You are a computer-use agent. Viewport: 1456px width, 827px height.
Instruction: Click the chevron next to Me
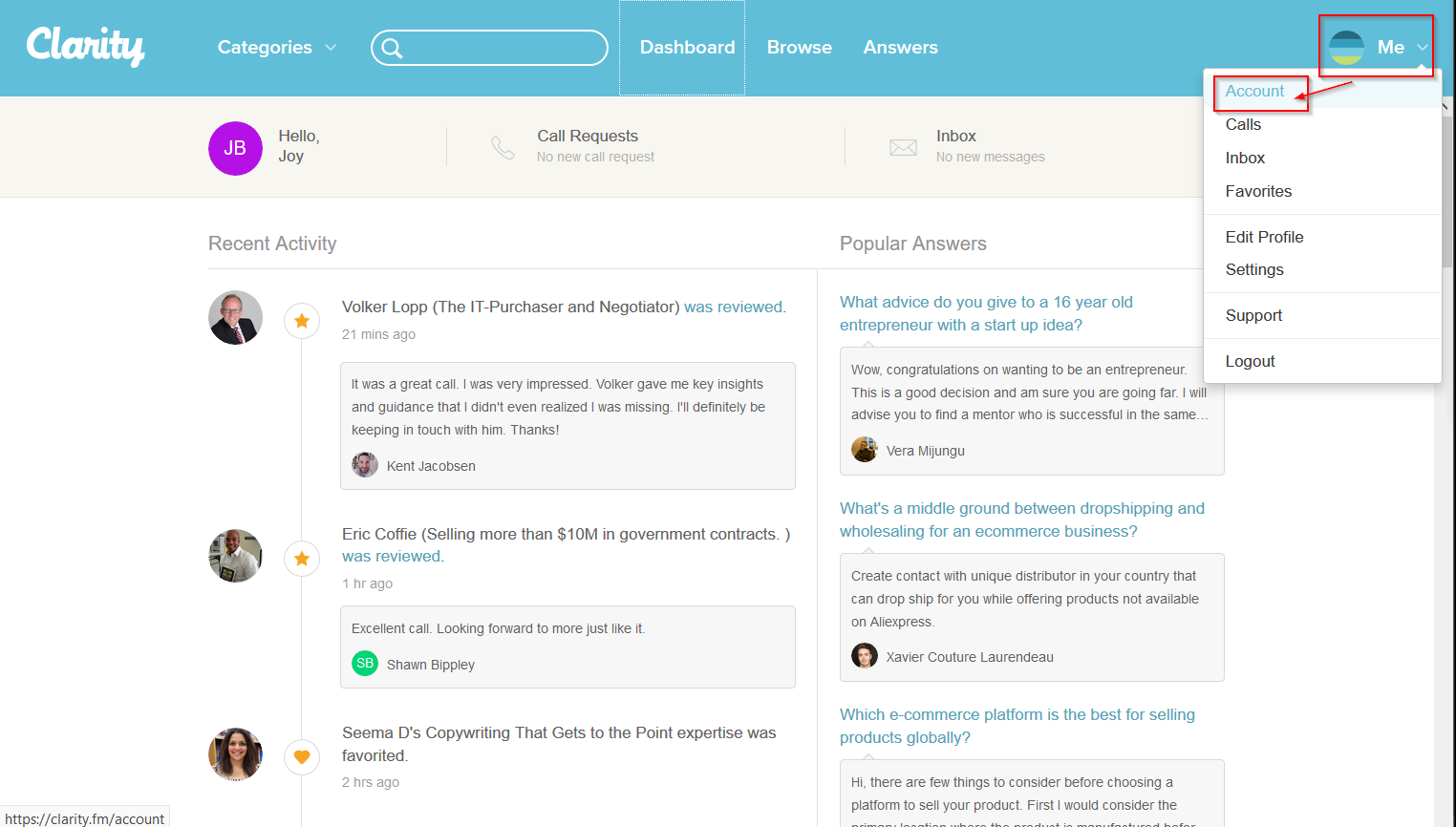pos(1423,48)
